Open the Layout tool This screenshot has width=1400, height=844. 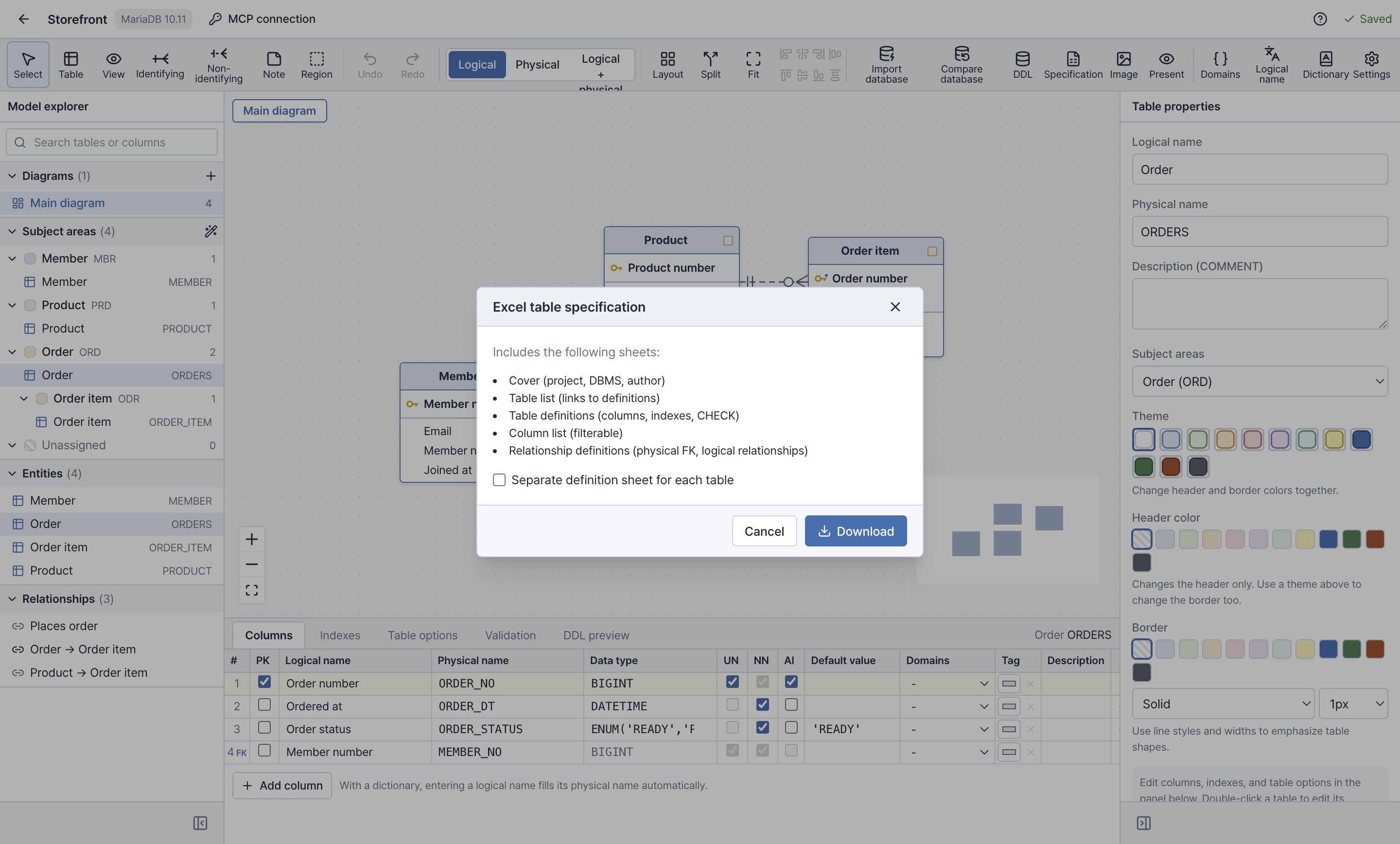pos(667,65)
